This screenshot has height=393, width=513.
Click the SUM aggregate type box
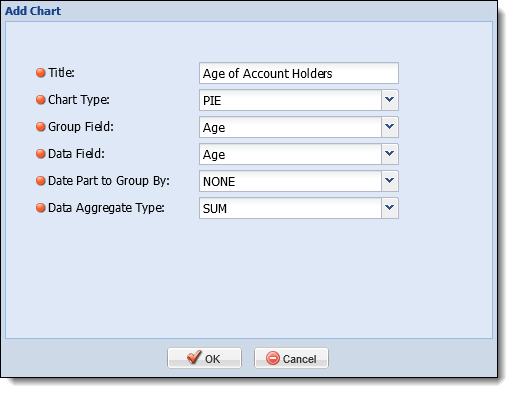[290, 208]
